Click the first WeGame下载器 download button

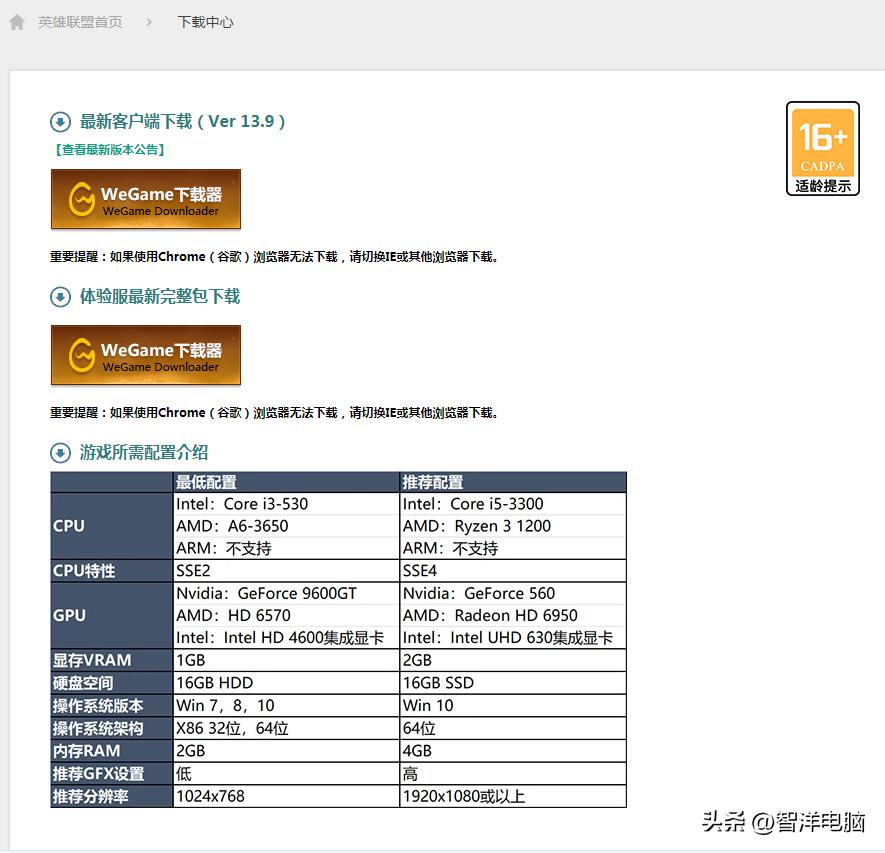145,198
